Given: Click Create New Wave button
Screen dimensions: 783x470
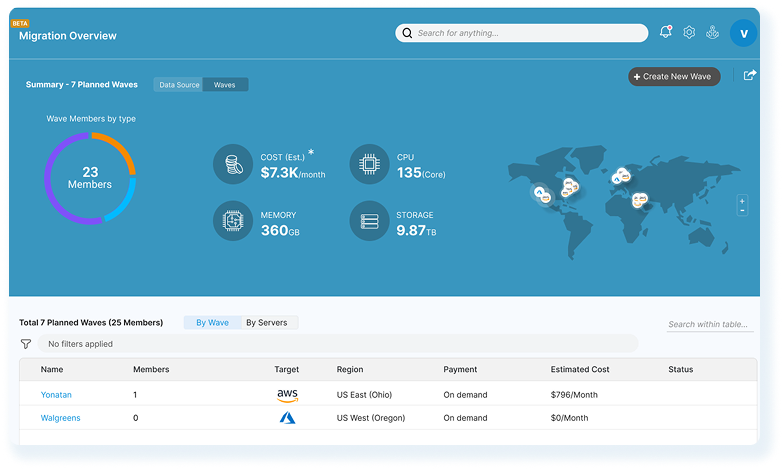Looking at the screenshot, I should [674, 76].
